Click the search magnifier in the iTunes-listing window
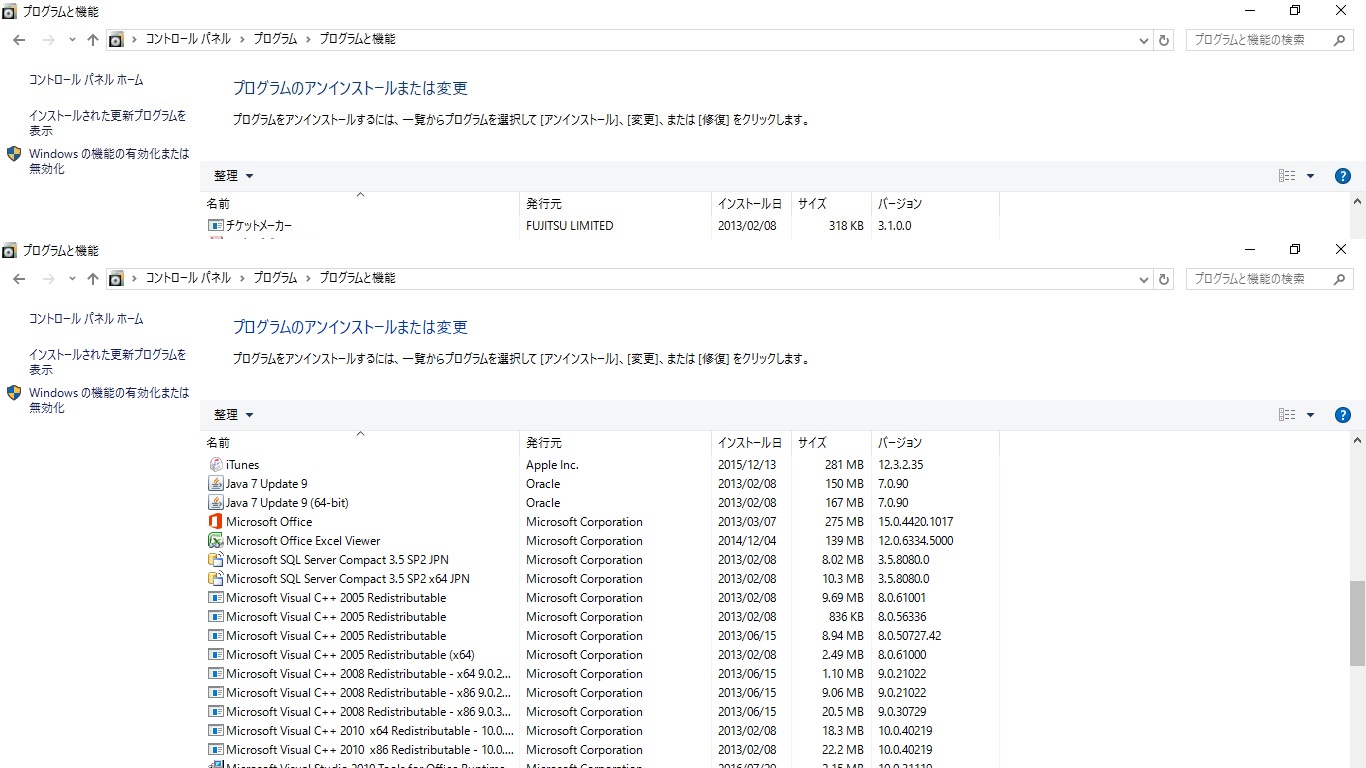The height and width of the screenshot is (768, 1366). [1341, 279]
